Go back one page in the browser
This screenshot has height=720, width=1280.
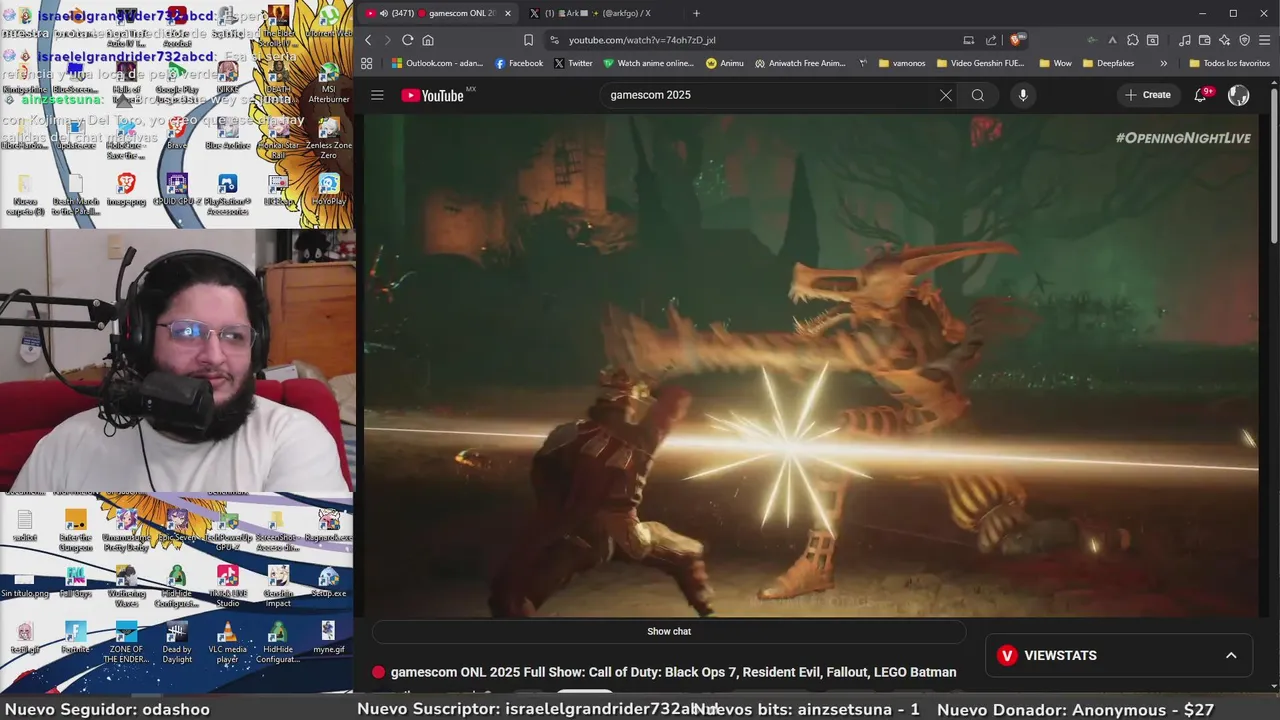click(368, 40)
